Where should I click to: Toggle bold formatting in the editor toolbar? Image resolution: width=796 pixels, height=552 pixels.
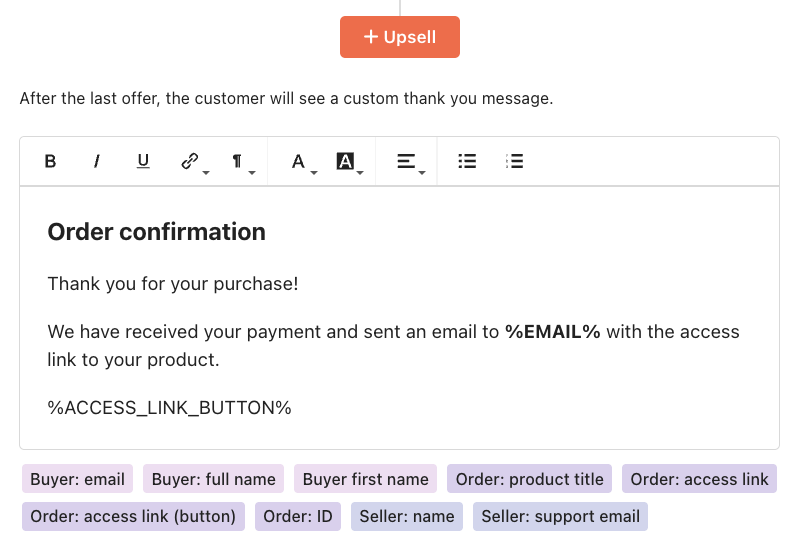50,161
